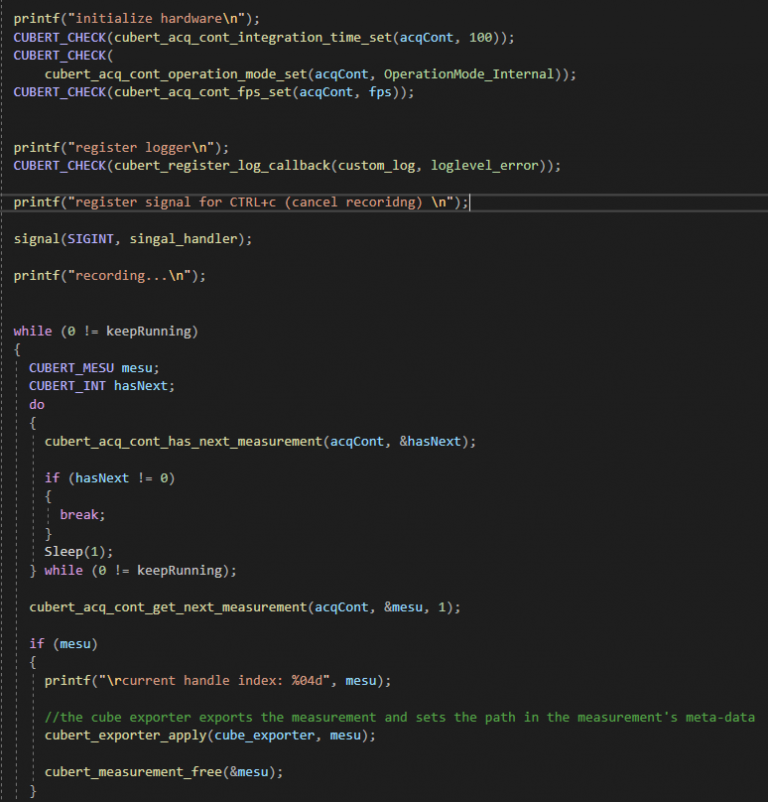Click the value 100 in integration time
Viewport: 768px width, 802px height.
click(x=481, y=37)
